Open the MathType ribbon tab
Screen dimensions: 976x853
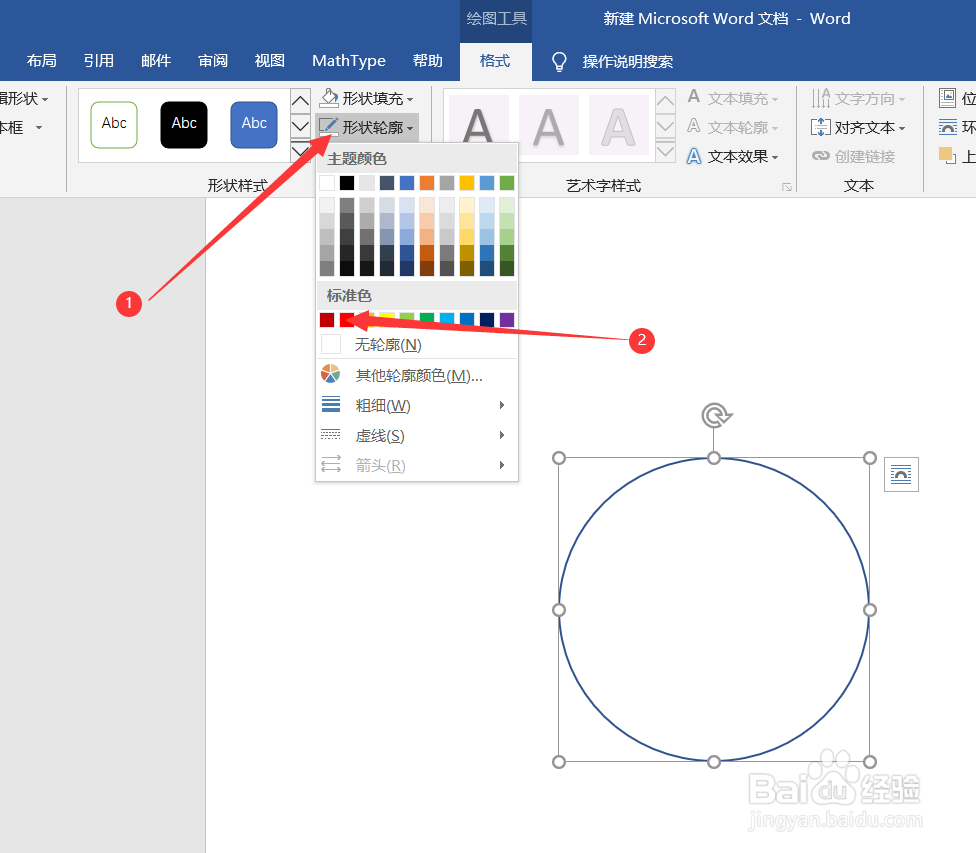click(x=349, y=61)
